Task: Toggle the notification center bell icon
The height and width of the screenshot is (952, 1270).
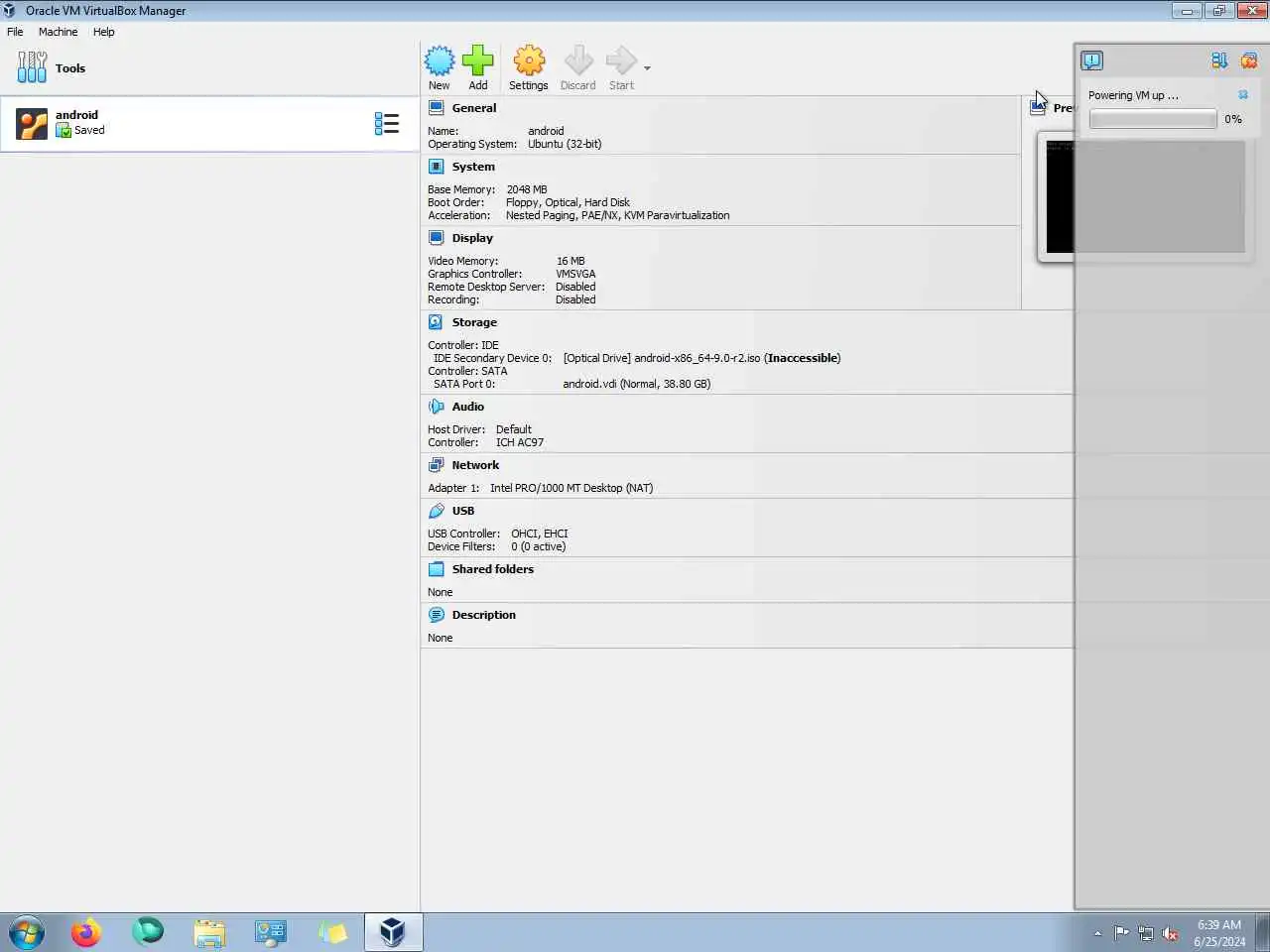Action: [x=1091, y=60]
